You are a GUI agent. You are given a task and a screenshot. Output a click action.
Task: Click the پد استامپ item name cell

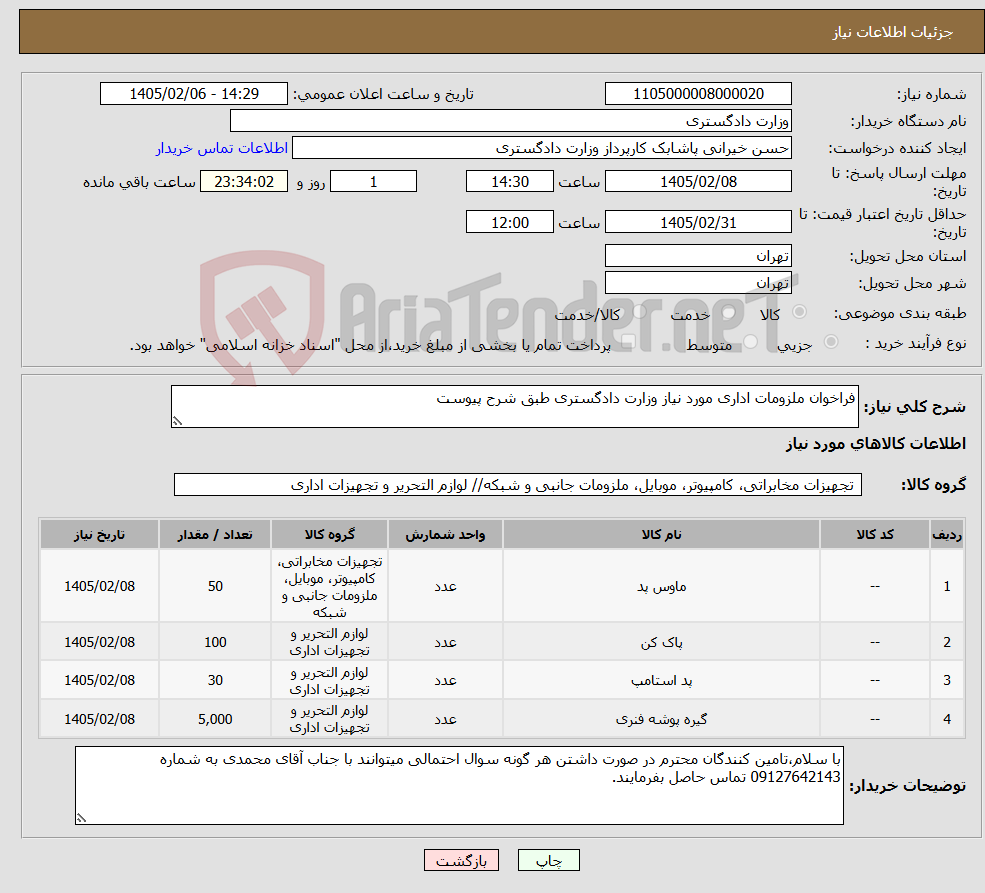coord(661,680)
